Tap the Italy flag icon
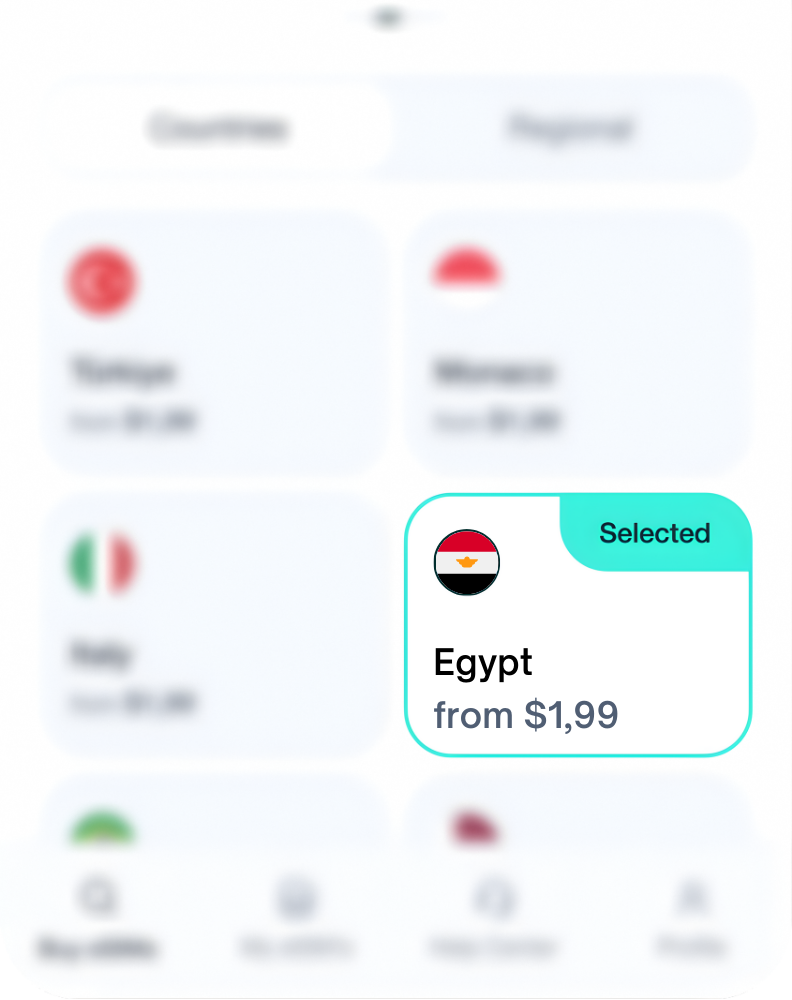Image resolution: width=792 pixels, height=1000 pixels. pyautogui.click(x=102, y=563)
